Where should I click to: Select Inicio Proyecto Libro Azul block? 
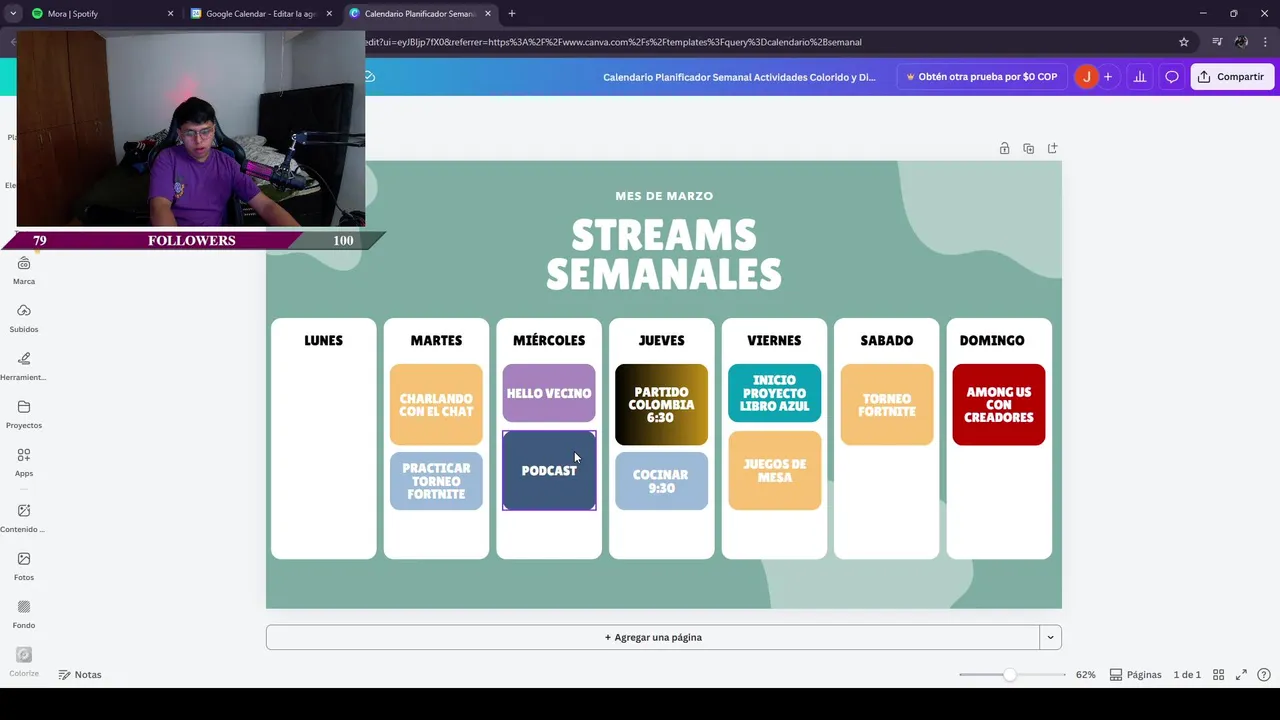774,393
